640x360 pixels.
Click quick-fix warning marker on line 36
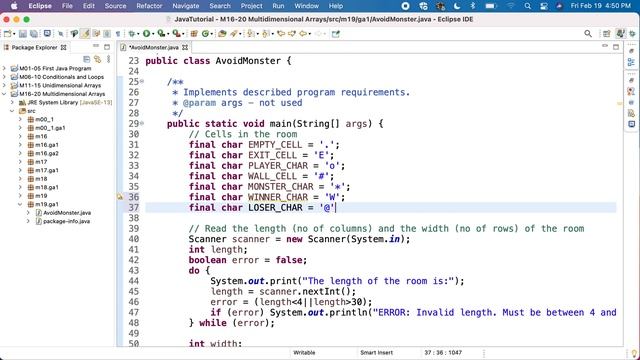point(120,197)
